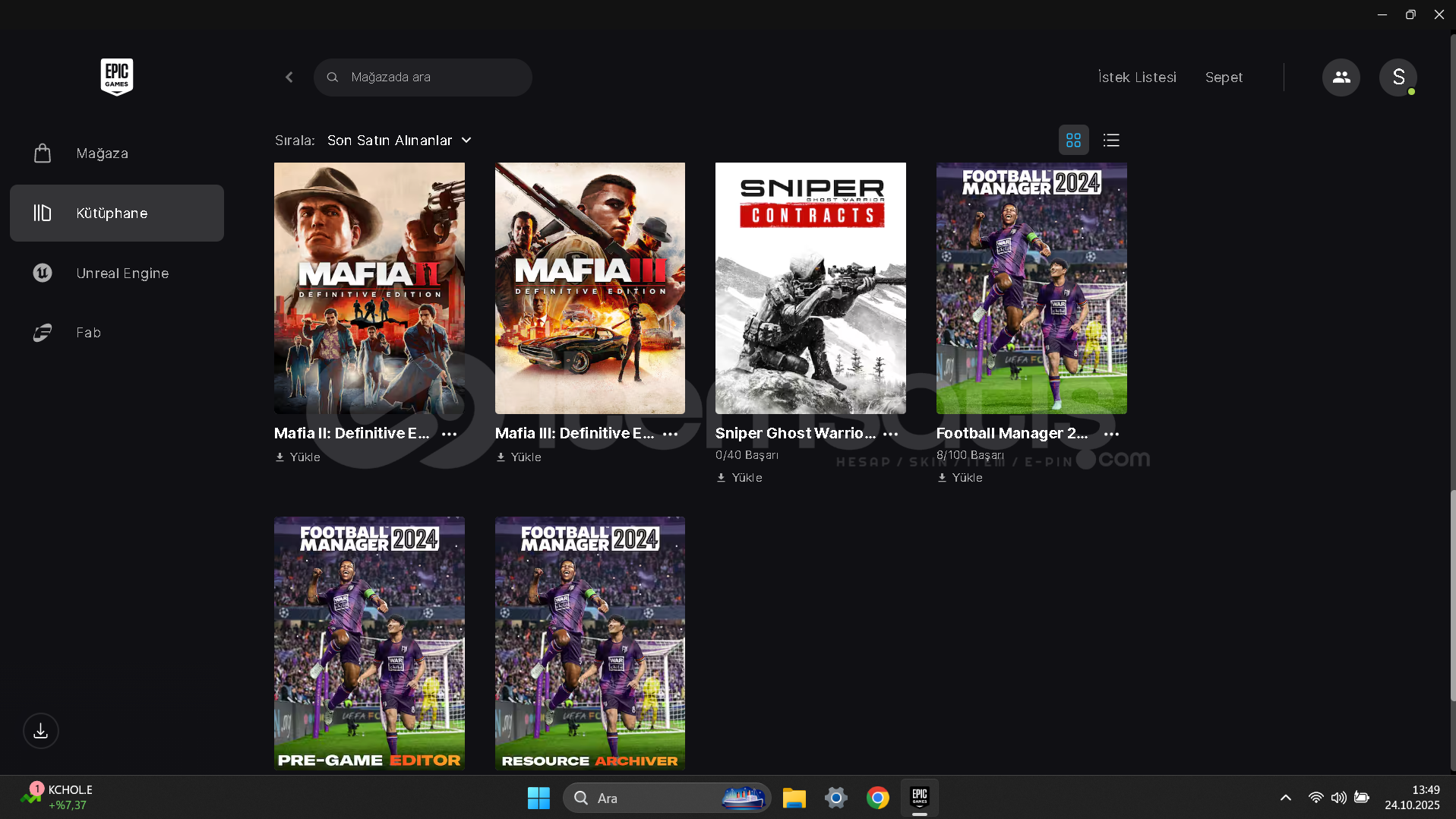The image size is (1456, 819).
Task: Open Football Manager 2024 Pre-Game Editor thumbnail
Action: coord(369,643)
